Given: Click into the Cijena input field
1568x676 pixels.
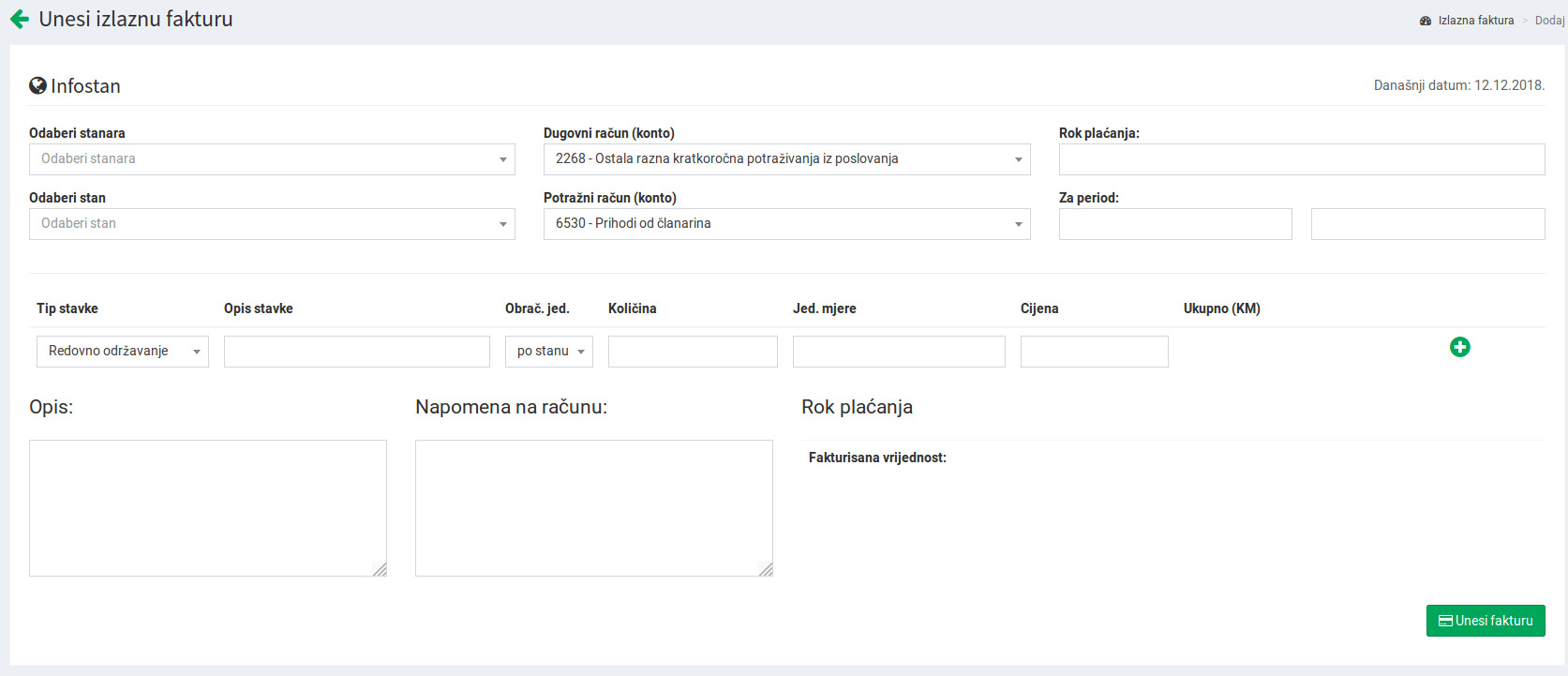Looking at the screenshot, I should 1094,352.
